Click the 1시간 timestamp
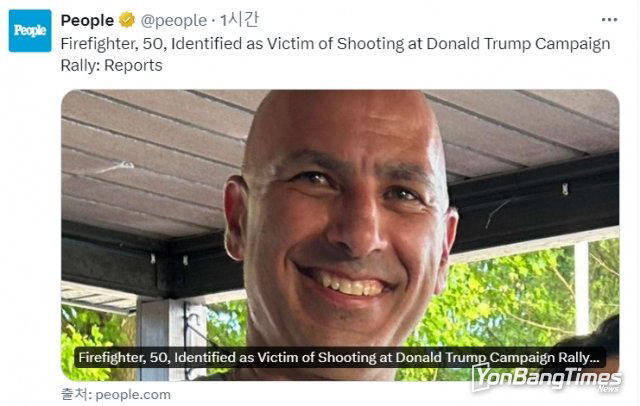Image resolution: width=640 pixels, height=406 pixels. (x=239, y=20)
